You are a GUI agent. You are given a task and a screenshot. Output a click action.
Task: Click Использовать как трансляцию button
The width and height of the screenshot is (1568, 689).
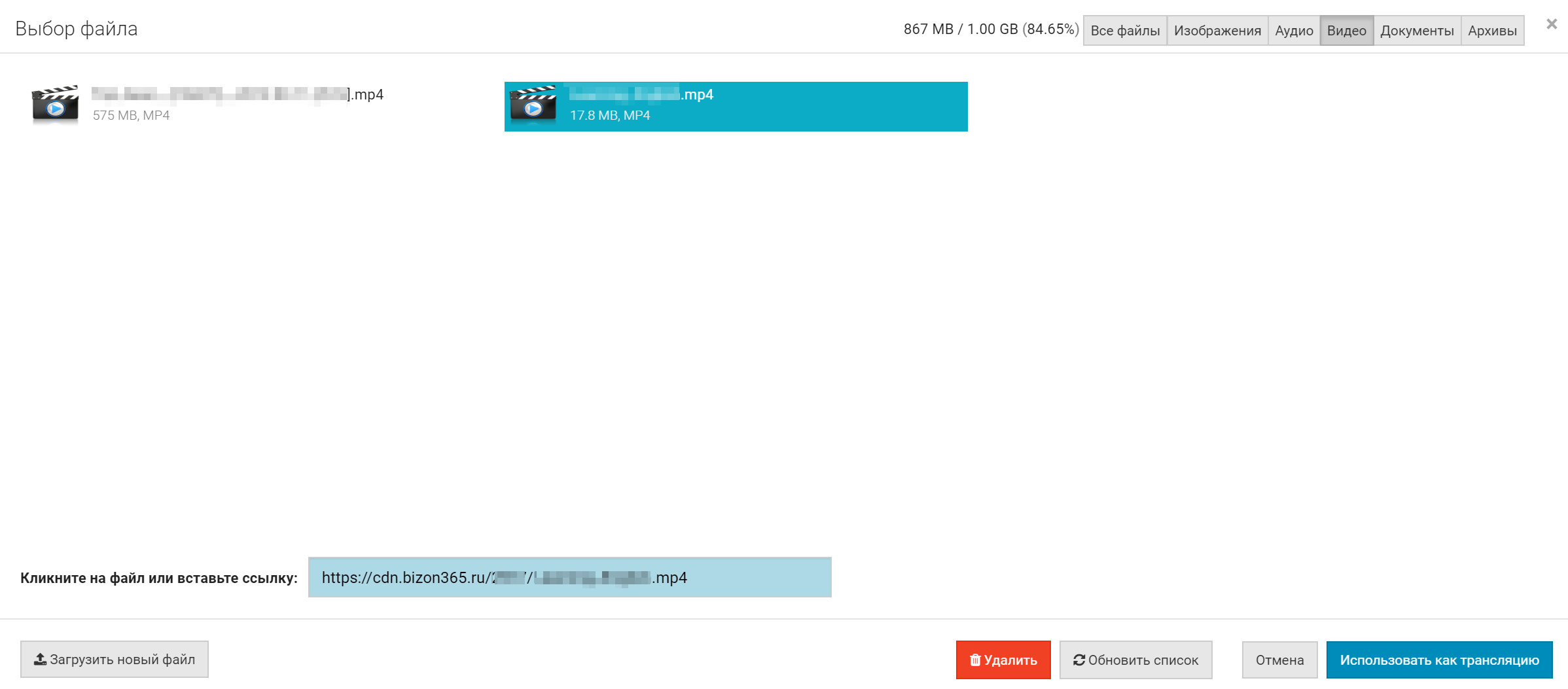[x=1439, y=660]
